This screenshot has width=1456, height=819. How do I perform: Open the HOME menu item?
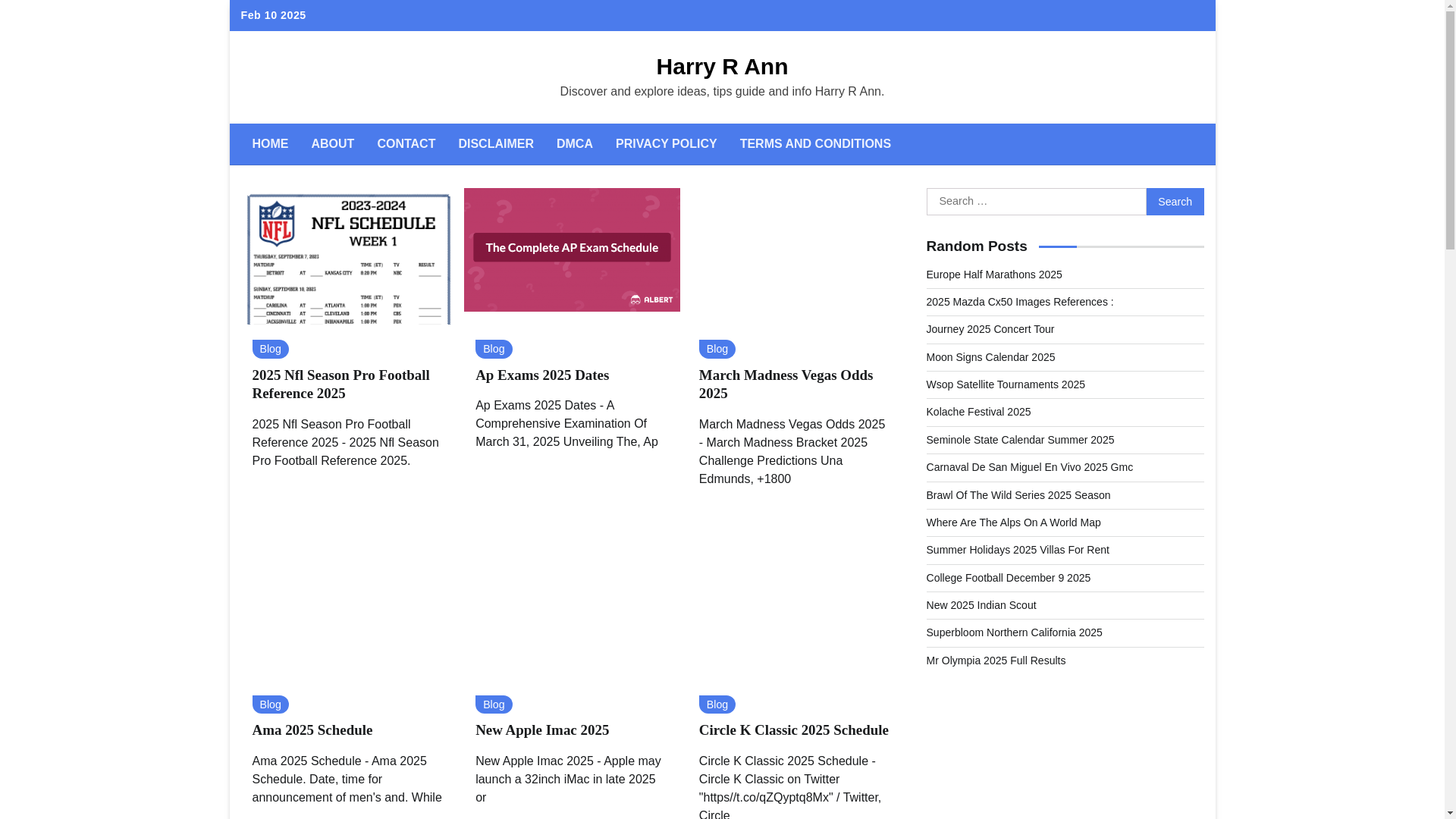(270, 144)
